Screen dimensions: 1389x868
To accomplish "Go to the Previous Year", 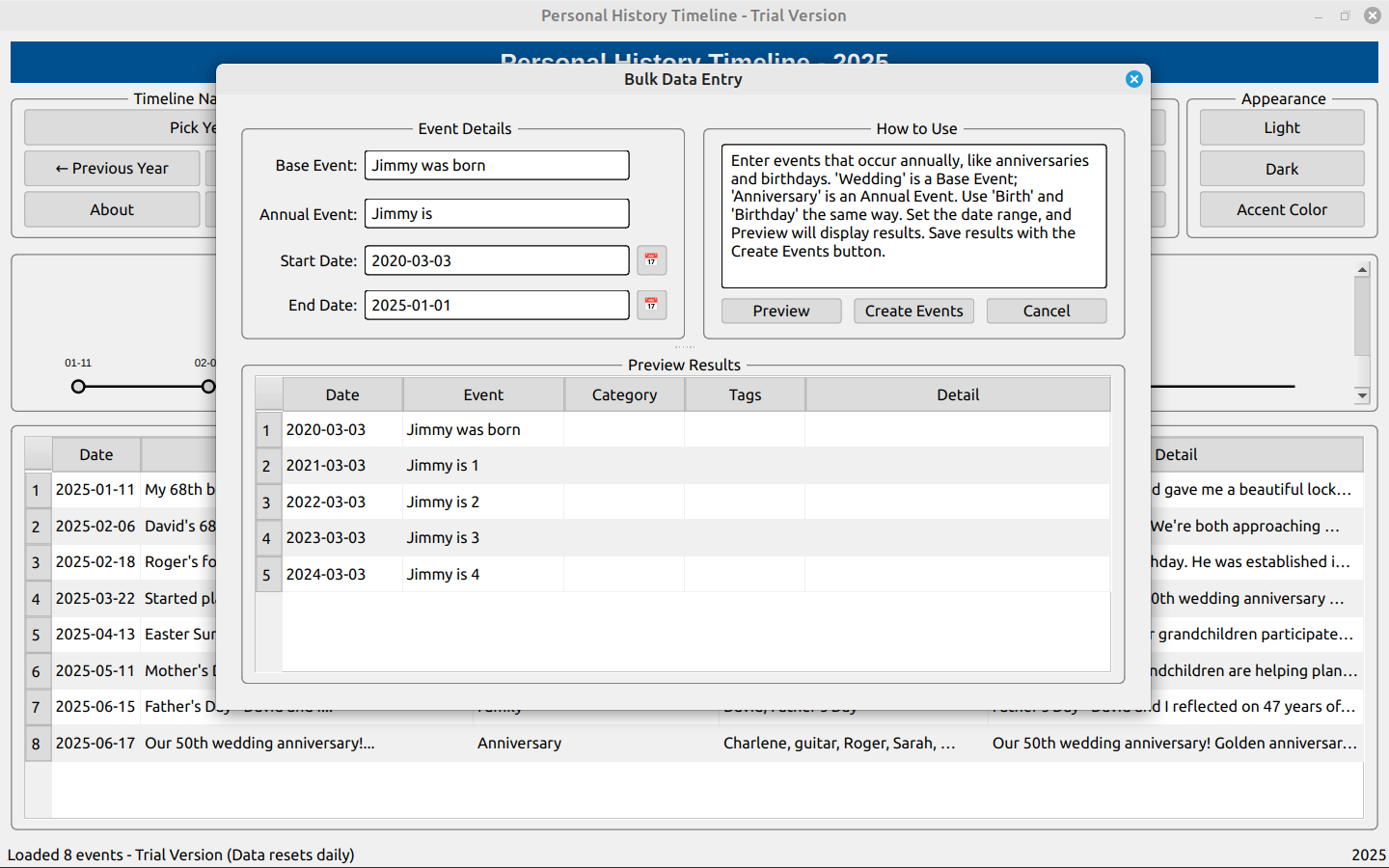I will (x=112, y=168).
